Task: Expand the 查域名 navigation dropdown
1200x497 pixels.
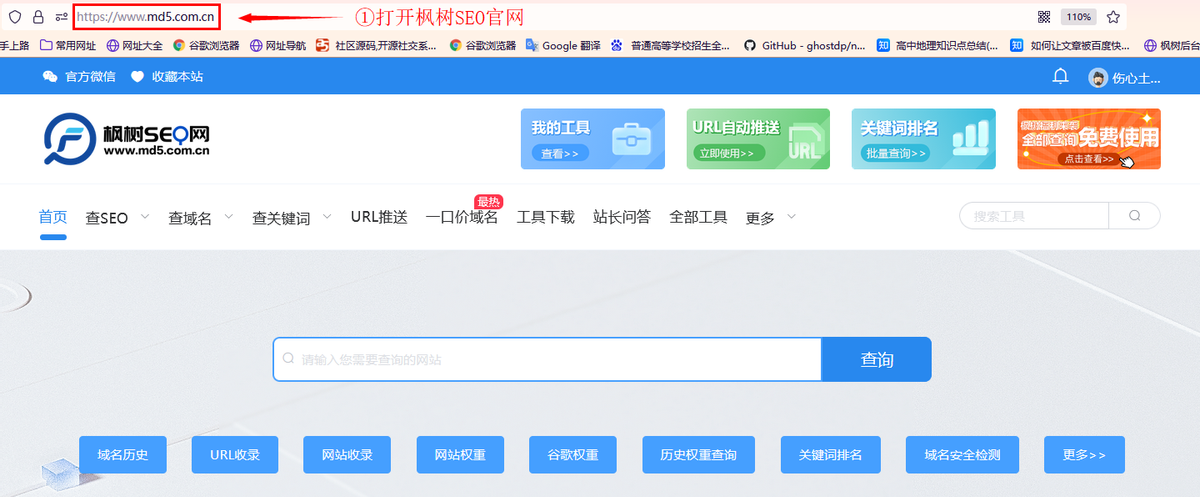Action: click(200, 217)
